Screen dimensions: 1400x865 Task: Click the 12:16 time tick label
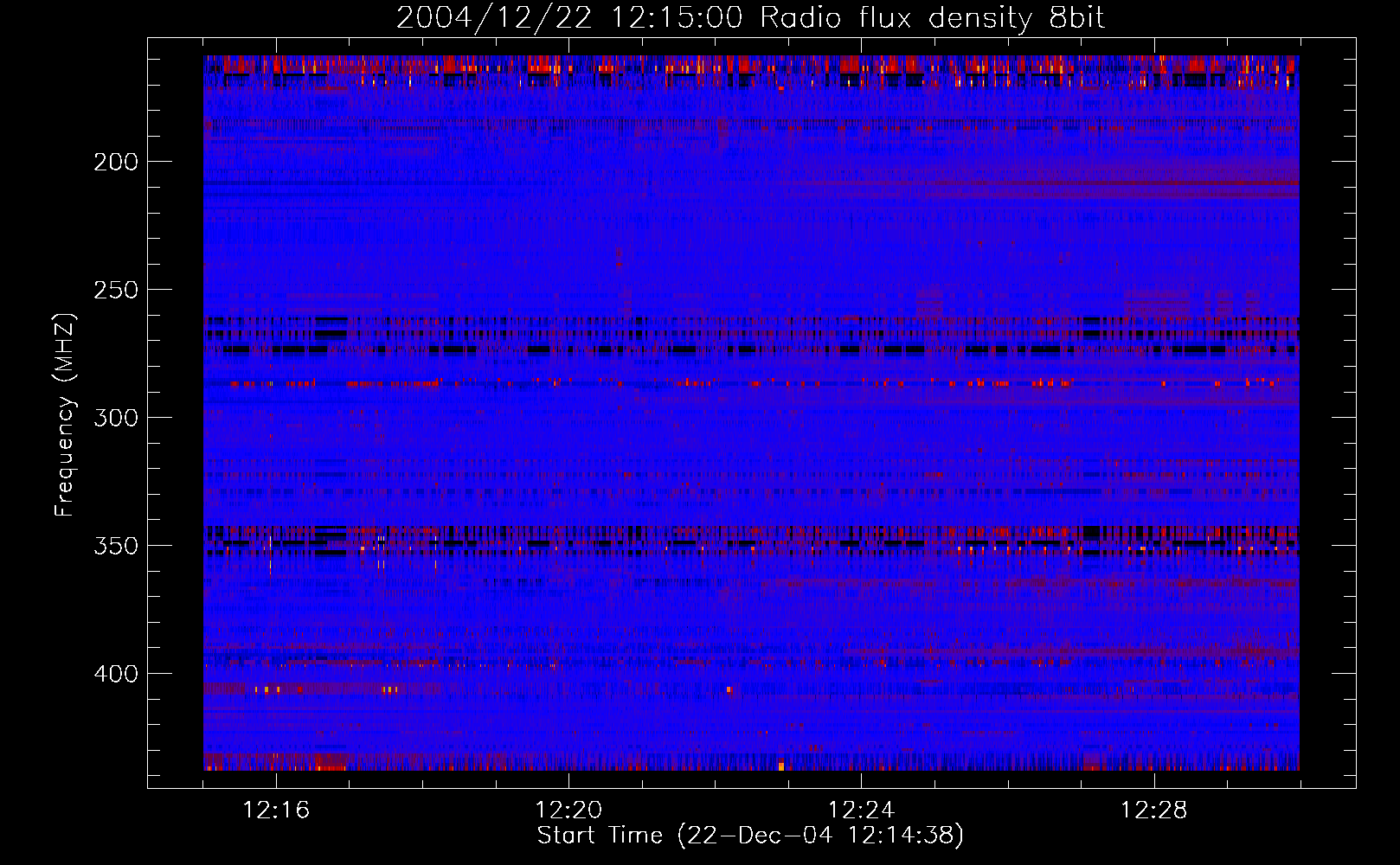coord(276,811)
